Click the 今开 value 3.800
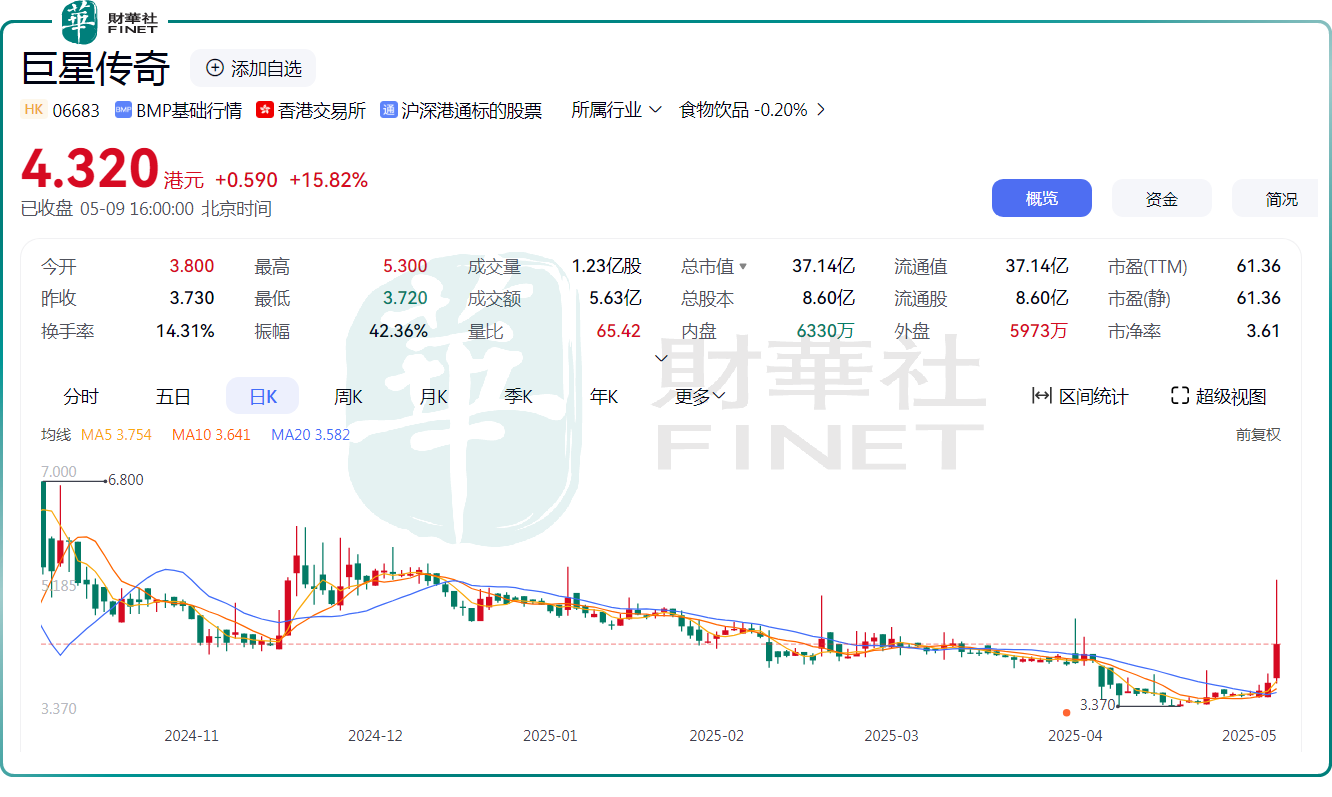 click(192, 267)
